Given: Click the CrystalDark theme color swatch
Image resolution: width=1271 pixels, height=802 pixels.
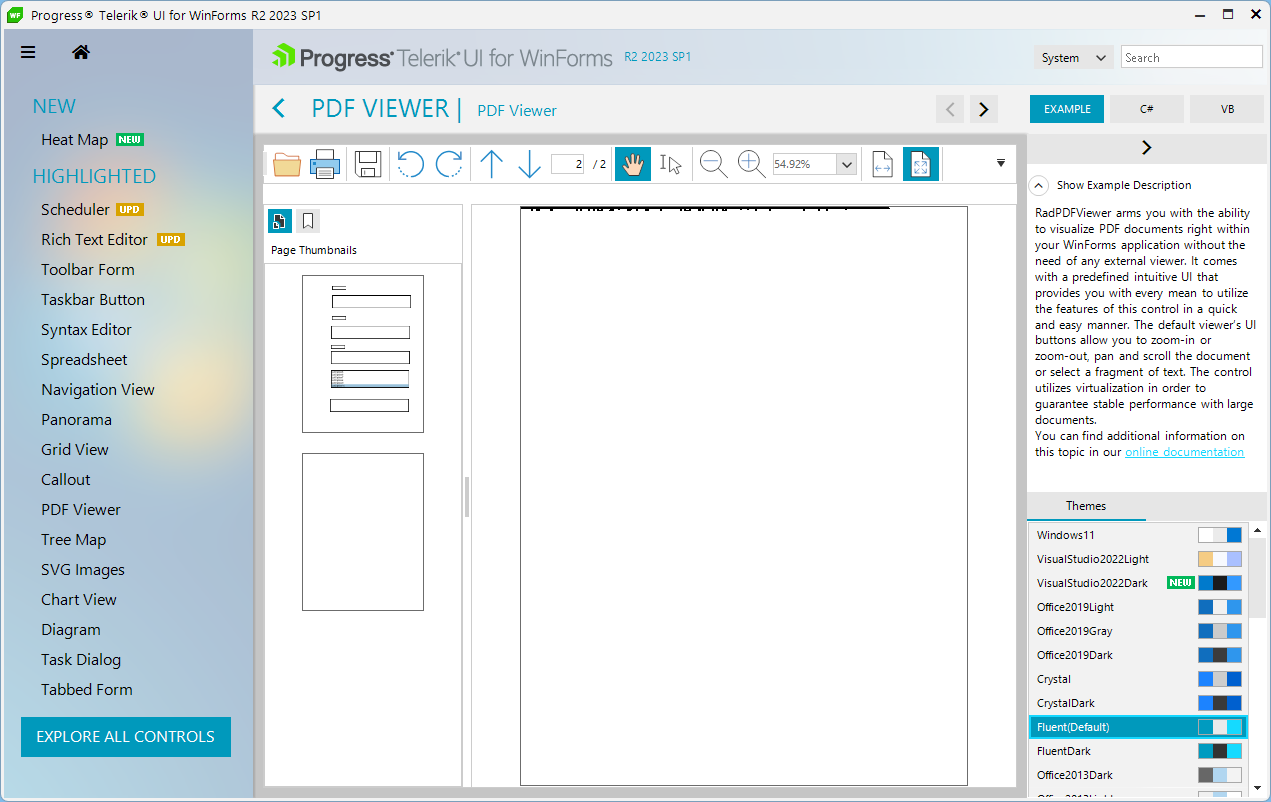Looking at the screenshot, I should [1220, 703].
